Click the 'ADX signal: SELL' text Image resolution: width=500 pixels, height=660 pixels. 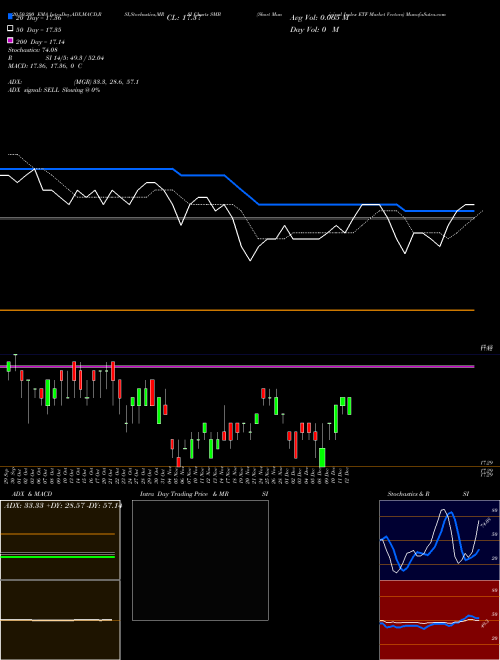pos(34,90)
